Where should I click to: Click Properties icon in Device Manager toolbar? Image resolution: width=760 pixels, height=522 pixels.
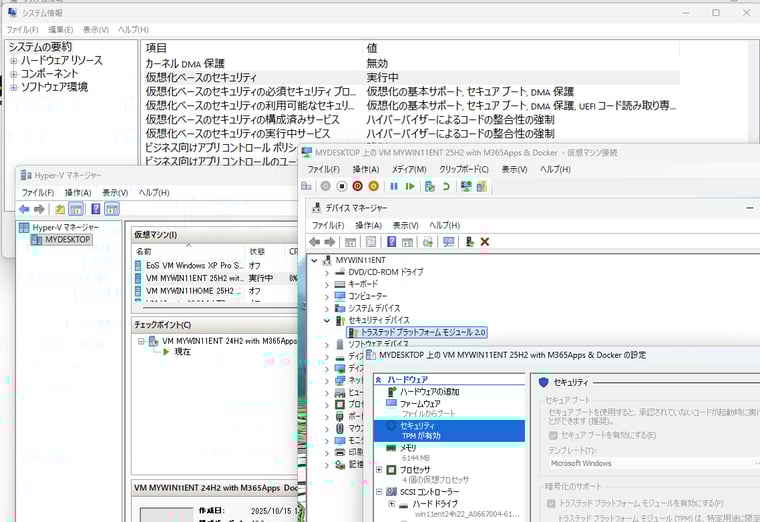point(371,241)
